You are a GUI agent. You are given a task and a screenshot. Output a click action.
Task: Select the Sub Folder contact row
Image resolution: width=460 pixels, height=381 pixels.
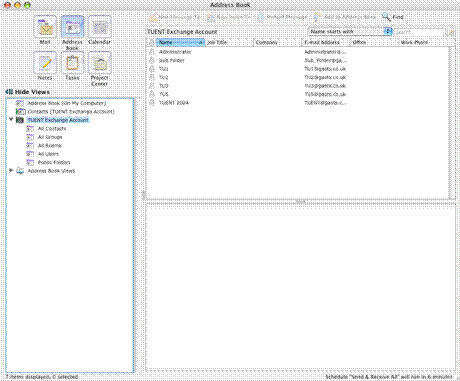(298, 60)
